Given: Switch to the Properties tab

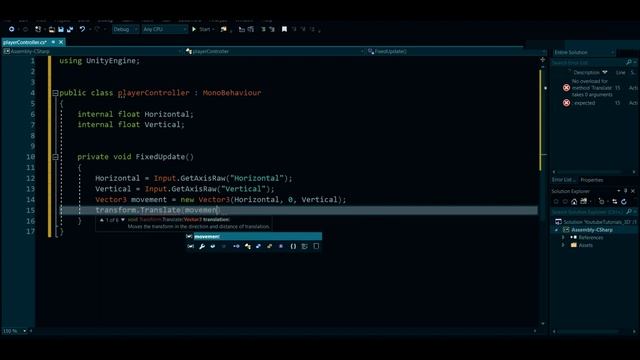Looking at the screenshot, I should pyautogui.click(x=592, y=180).
